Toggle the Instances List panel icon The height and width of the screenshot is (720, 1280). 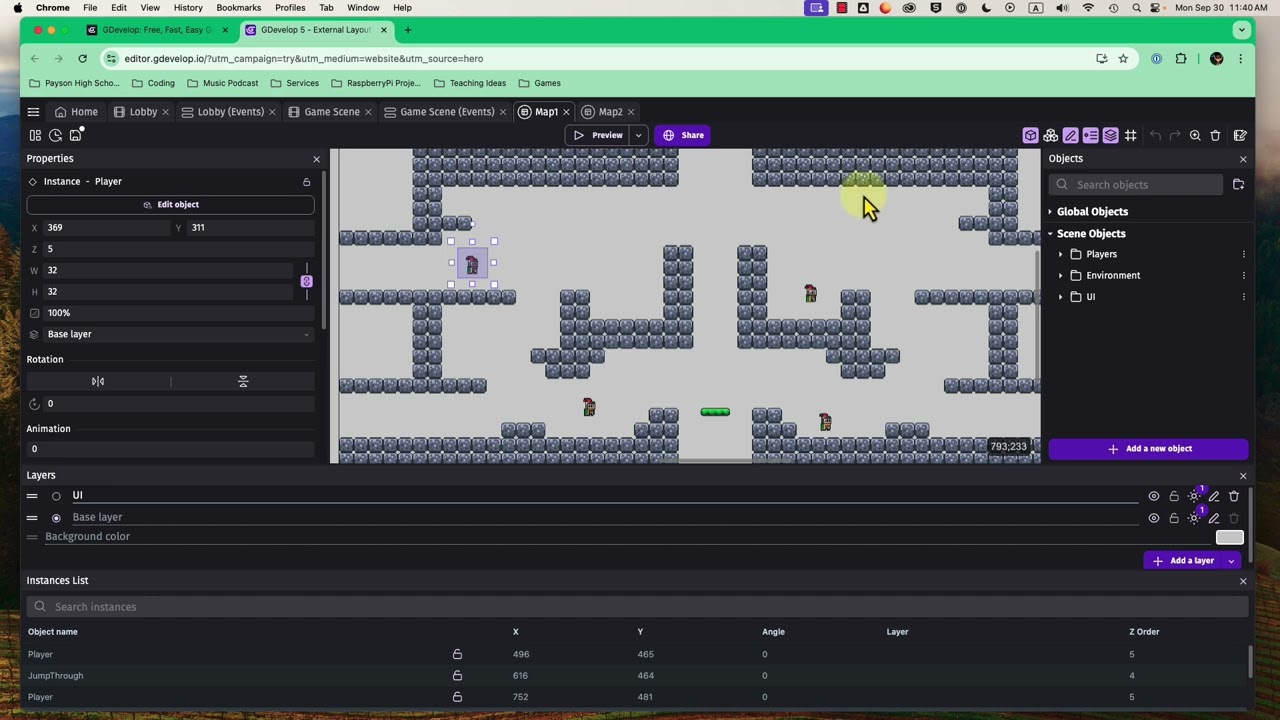point(1090,135)
